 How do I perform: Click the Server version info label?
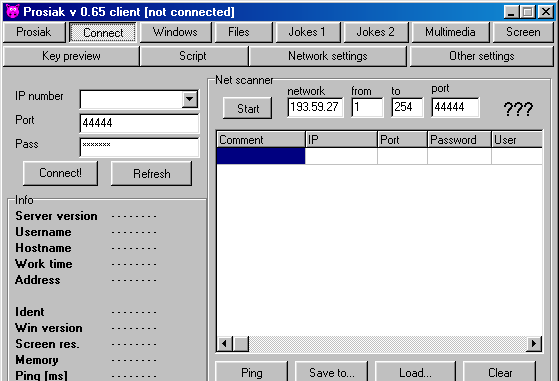(x=56, y=216)
